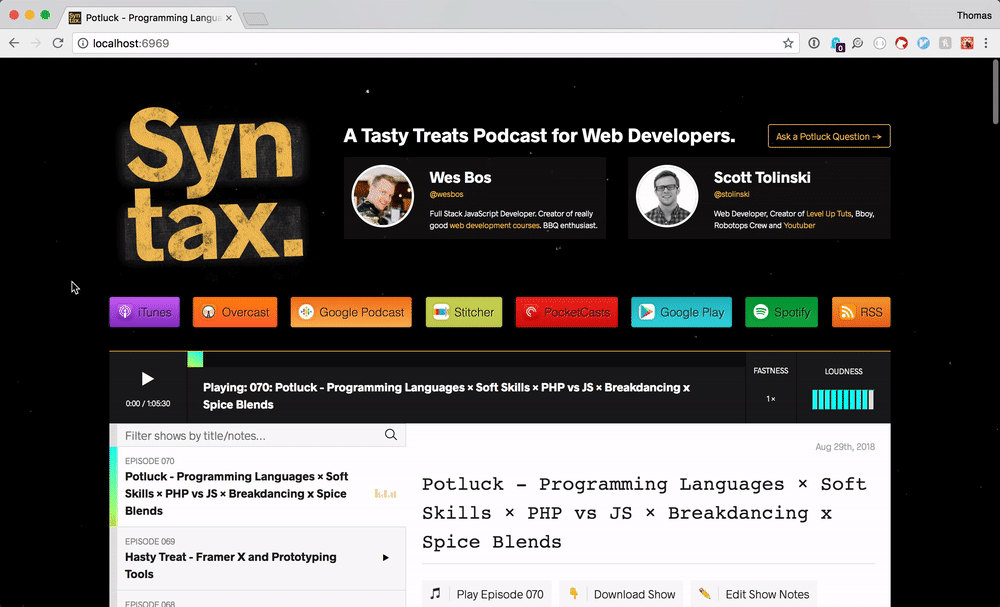Click the playing bars icon on Episode 070
The width and height of the screenshot is (1000, 607).
point(385,494)
